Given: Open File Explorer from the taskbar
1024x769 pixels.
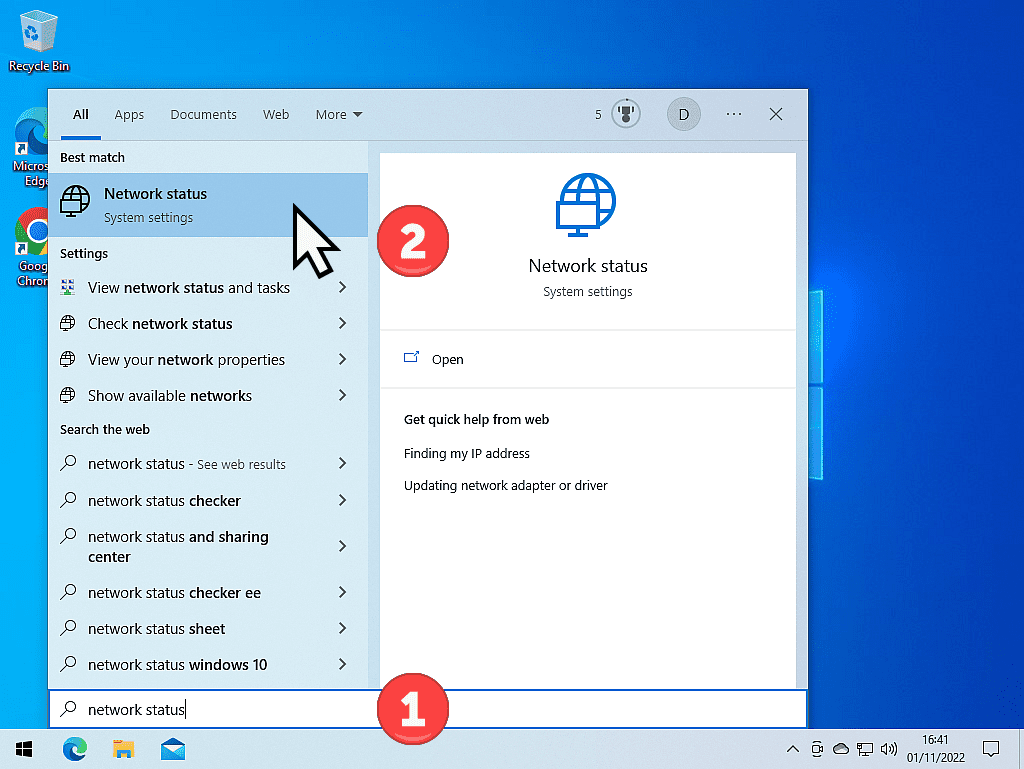Looking at the screenshot, I should tap(124, 748).
